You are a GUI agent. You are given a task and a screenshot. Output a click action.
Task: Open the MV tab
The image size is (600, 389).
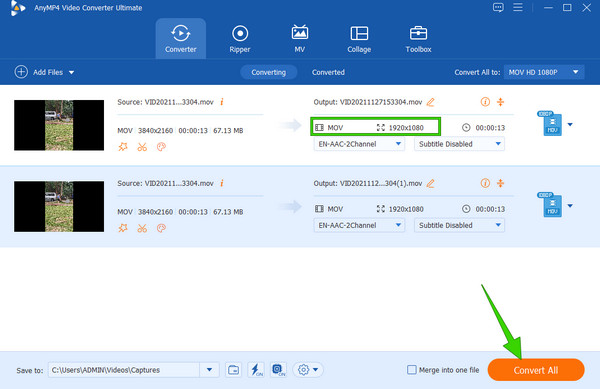[300, 39]
